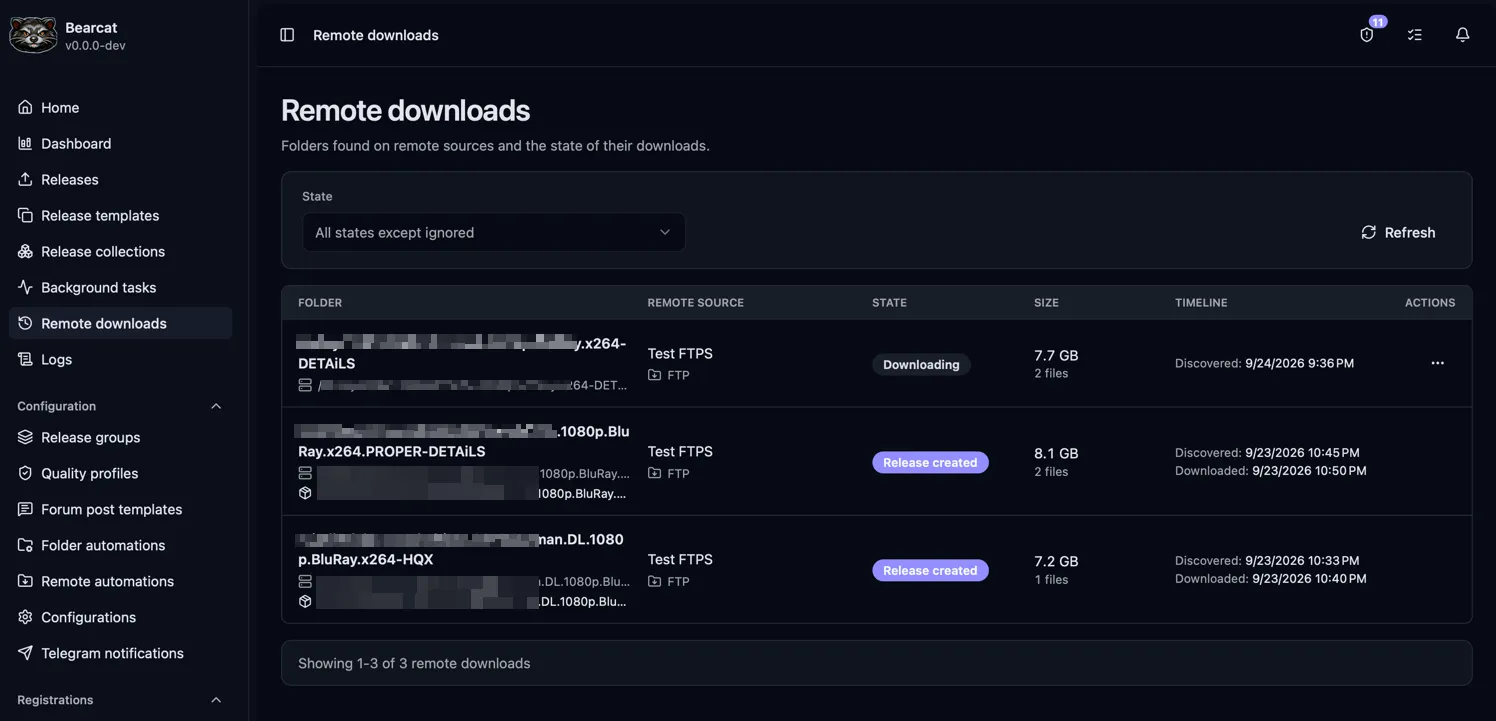Click package cube icon in 8.1 GB row
This screenshot has height=721, width=1496.
click(x=305, y=493)
